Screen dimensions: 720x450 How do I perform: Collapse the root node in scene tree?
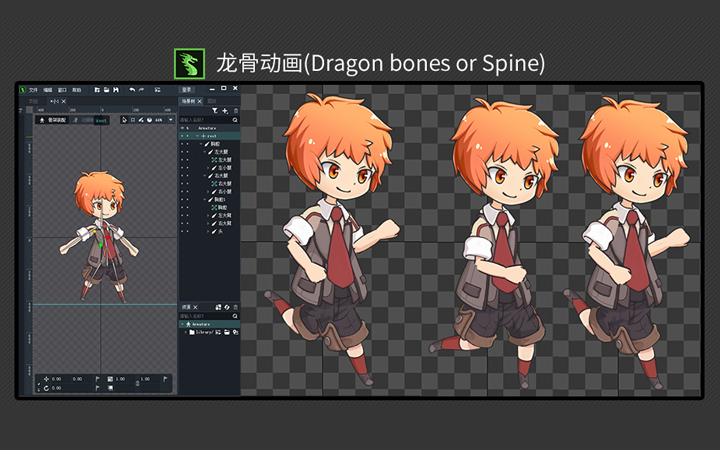pyautogui.click(x=196, y=135)
